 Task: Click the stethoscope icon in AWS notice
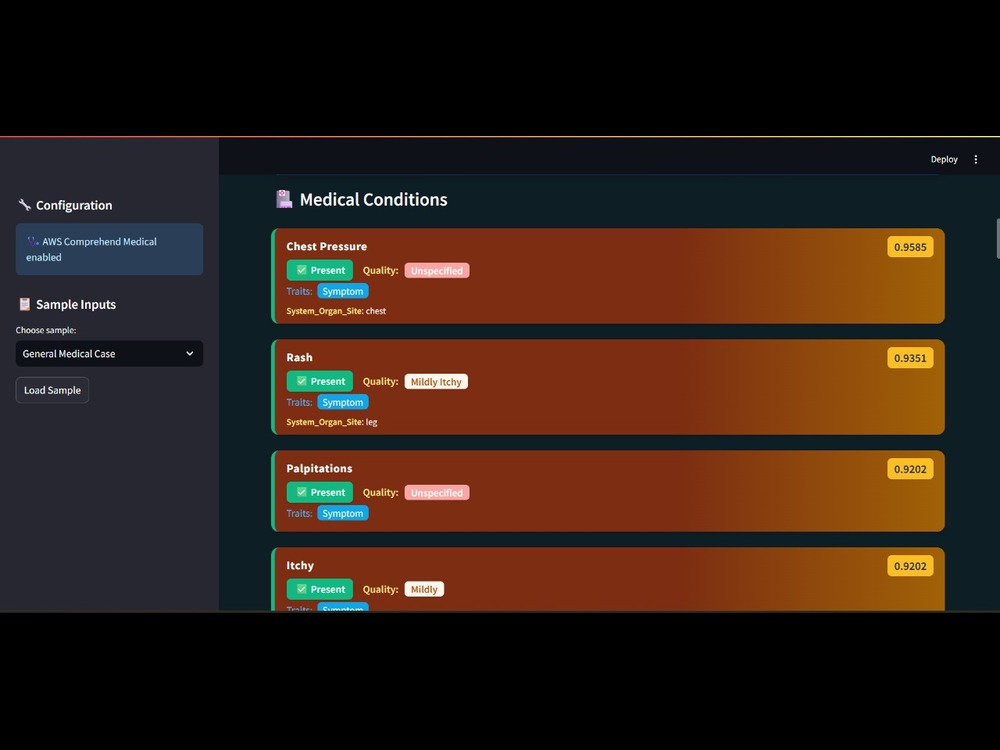click(33, 241)
